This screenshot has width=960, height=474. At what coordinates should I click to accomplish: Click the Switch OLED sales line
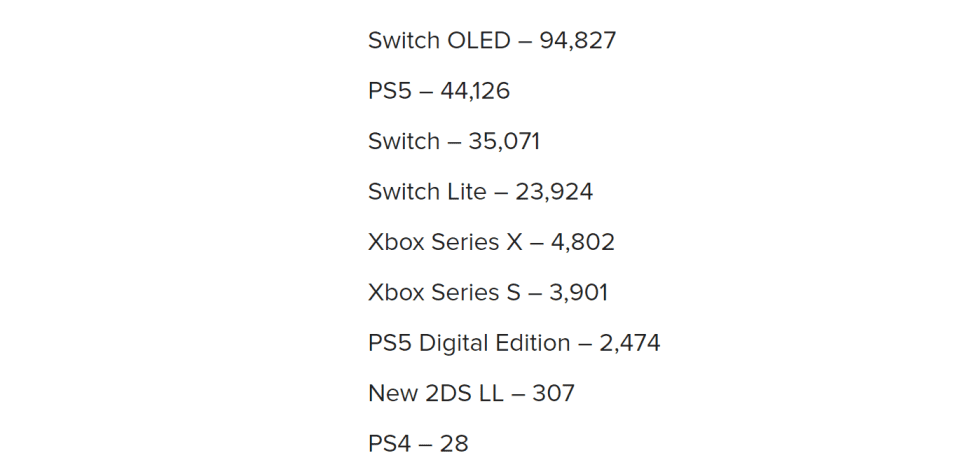[x=492, y=40]
